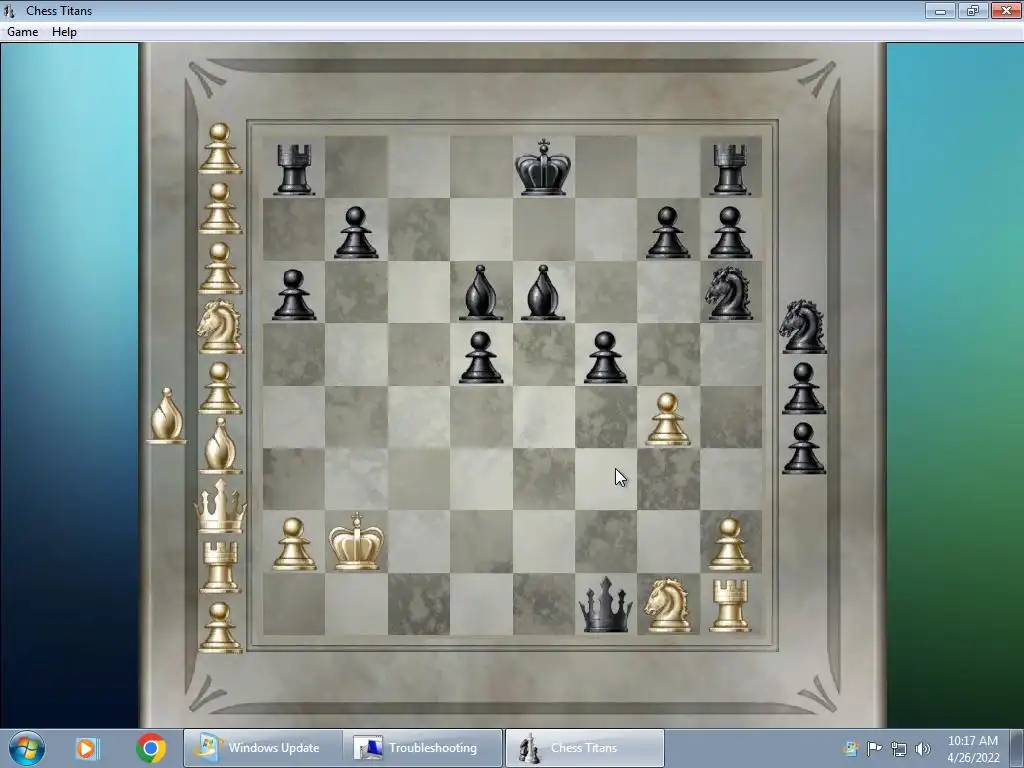Select the black bishop on e6
This screenshot has height=768, width=1024.
(x=543, y=293)
